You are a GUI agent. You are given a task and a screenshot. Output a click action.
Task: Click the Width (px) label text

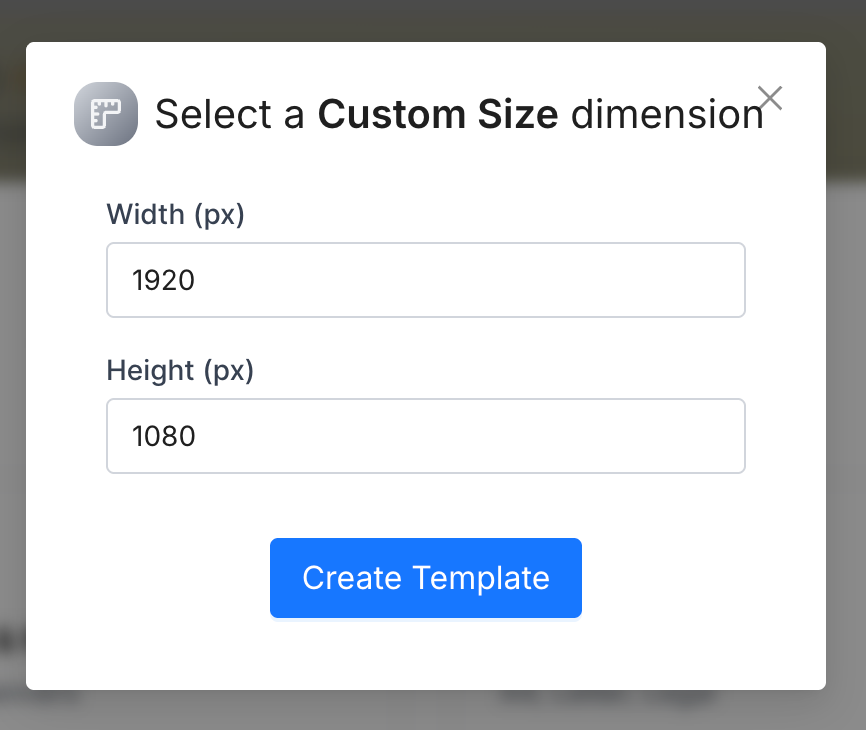(174, 214)
